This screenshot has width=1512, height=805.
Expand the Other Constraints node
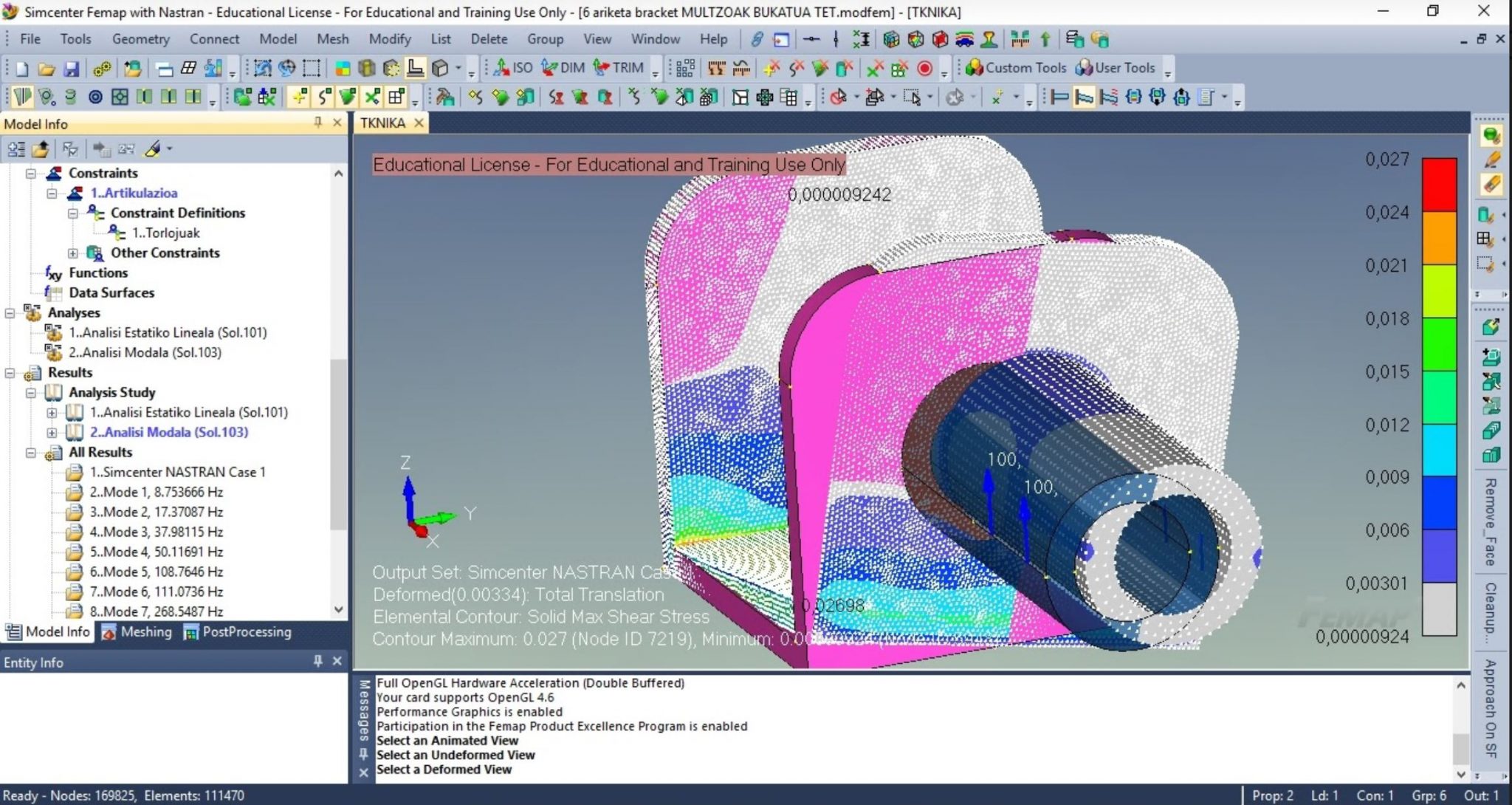coord(72,253)
